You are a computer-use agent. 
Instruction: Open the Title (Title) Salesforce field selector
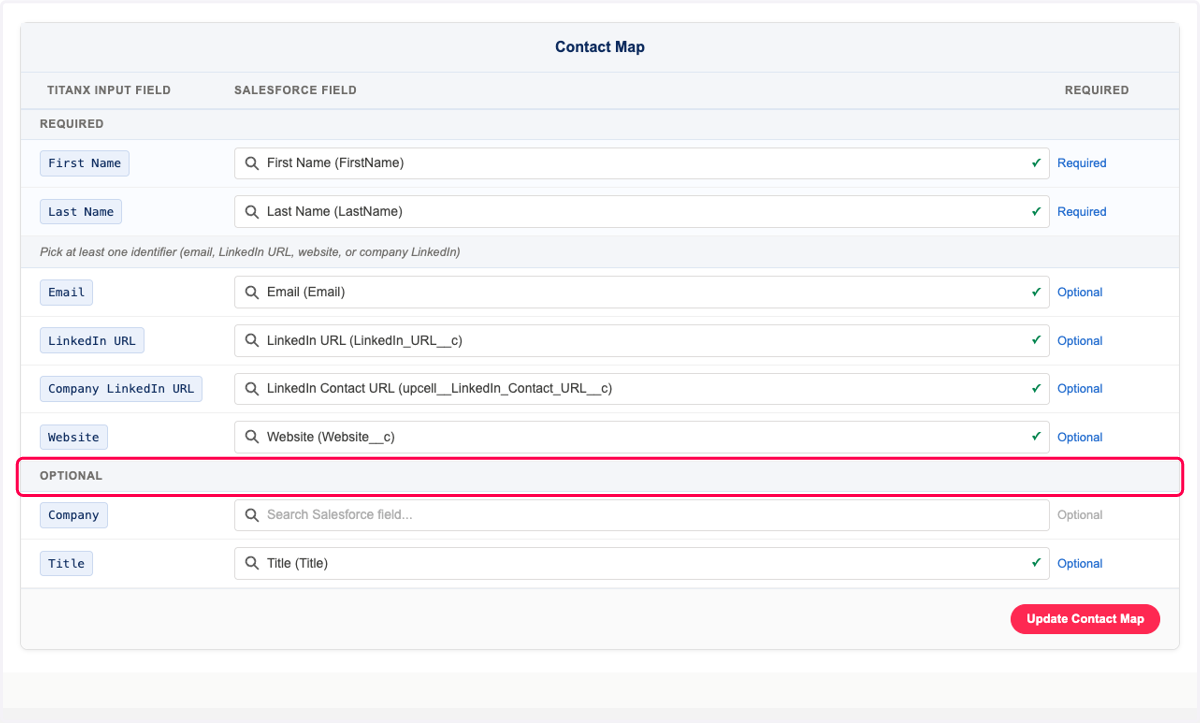[x=642, y=563]
